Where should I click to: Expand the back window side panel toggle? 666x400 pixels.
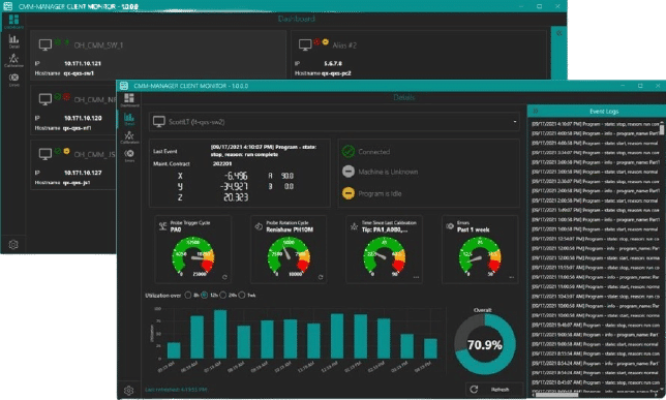coord(559,33)
